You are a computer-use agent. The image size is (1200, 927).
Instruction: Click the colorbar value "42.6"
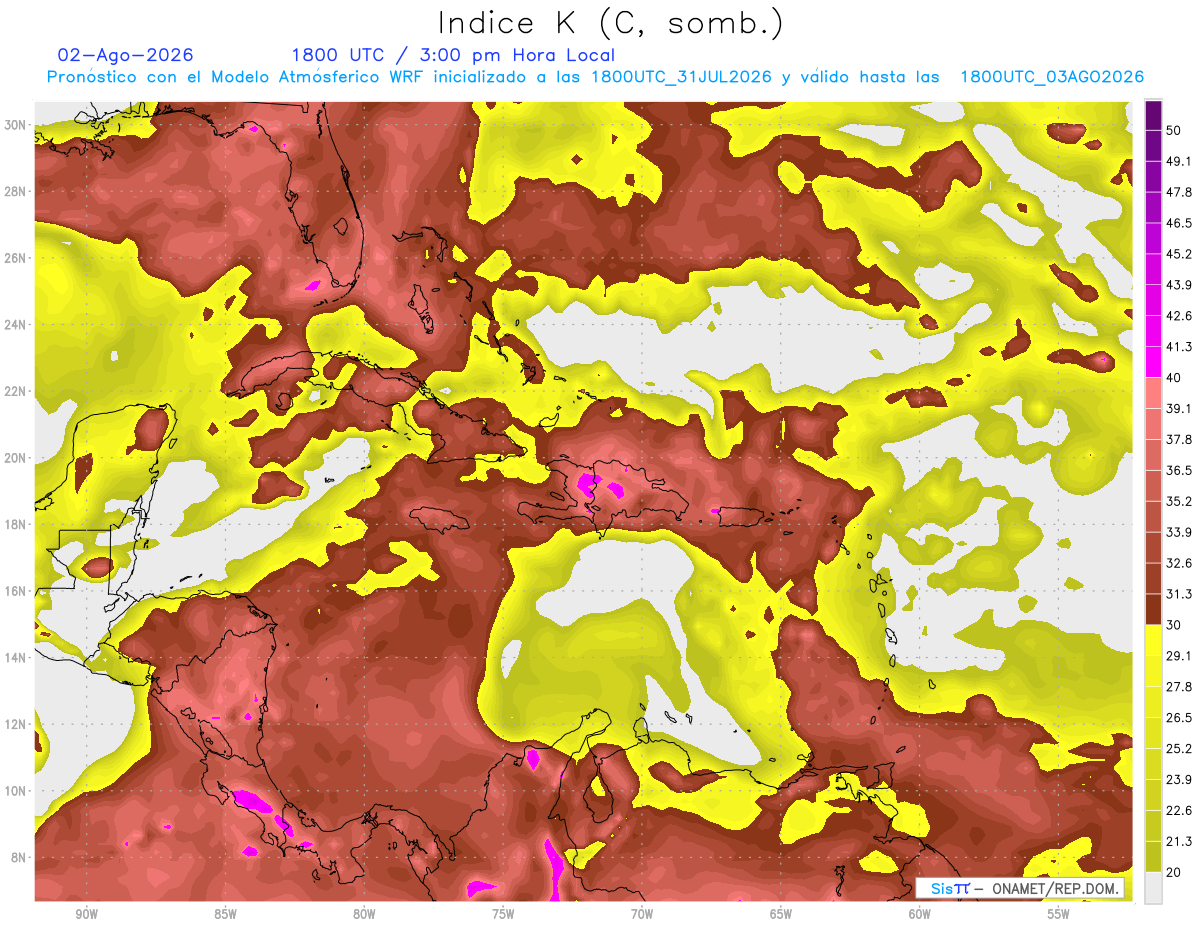coord(1180,316)
